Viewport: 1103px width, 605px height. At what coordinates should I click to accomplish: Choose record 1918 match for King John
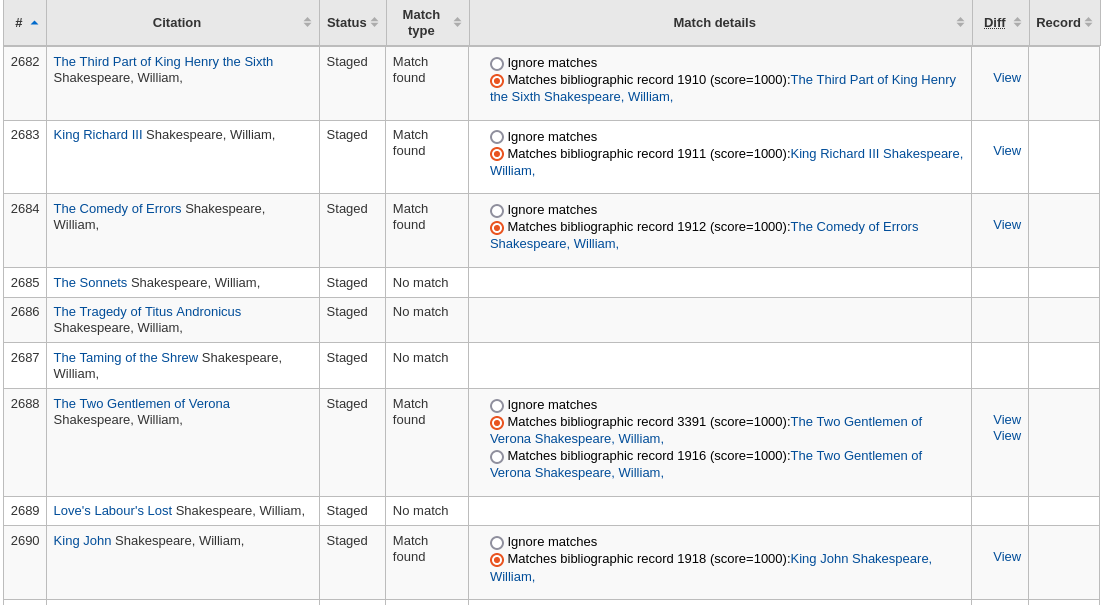(497, 560)
